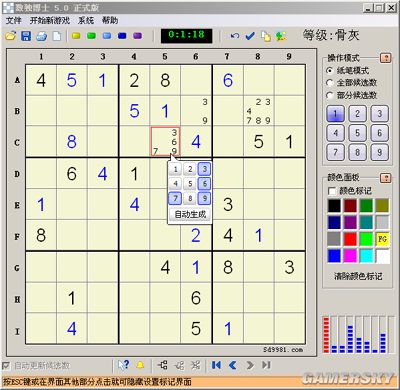Pick the white color swatch

coord(382,256)
